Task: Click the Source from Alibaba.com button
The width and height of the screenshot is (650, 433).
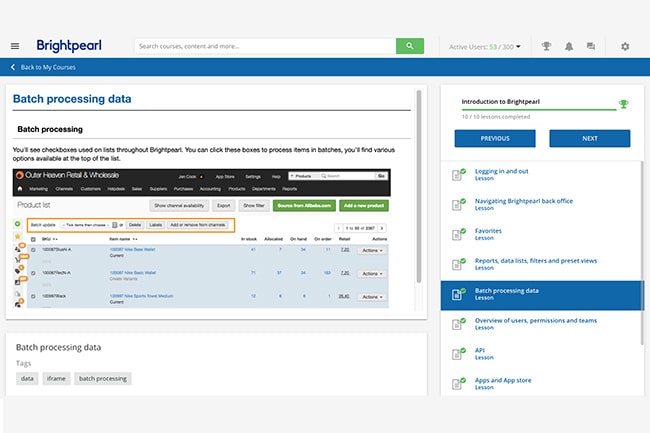Action: [x=304, y=206]
